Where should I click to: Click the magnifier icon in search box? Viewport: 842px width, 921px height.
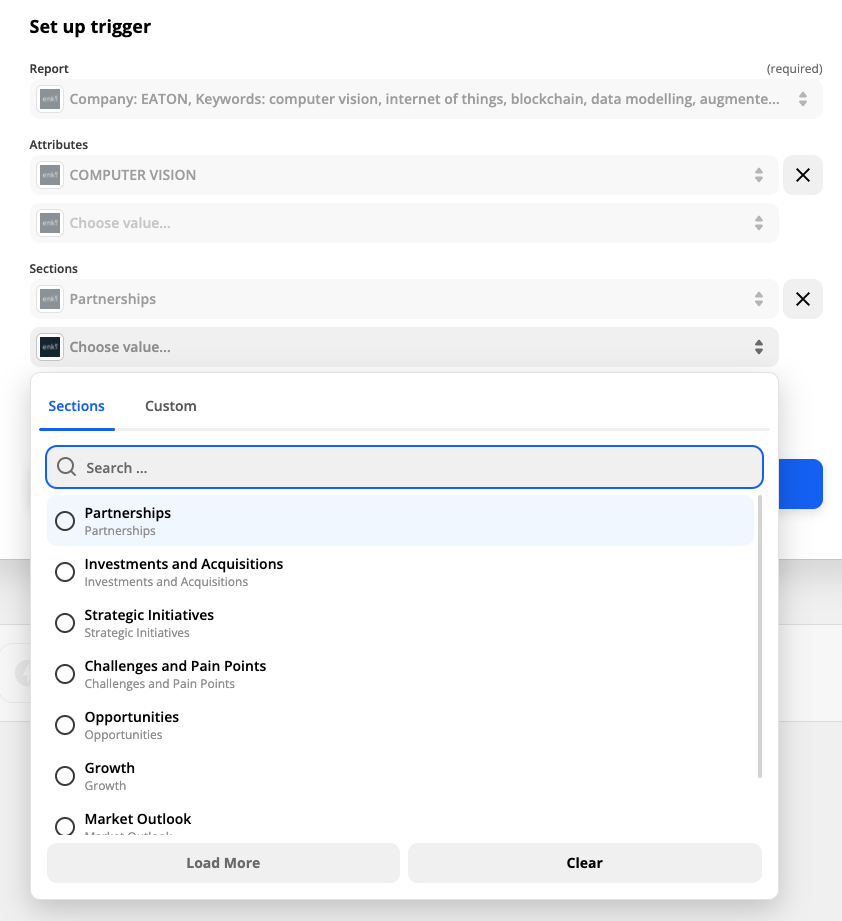click(x=67, y=467)
